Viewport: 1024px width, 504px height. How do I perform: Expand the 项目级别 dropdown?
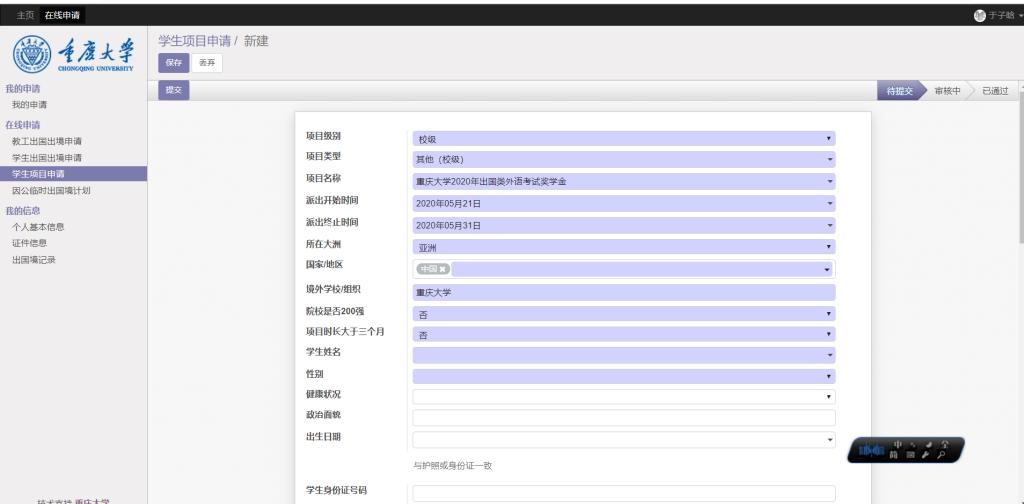pyautogui.click(x=623, y=139)
